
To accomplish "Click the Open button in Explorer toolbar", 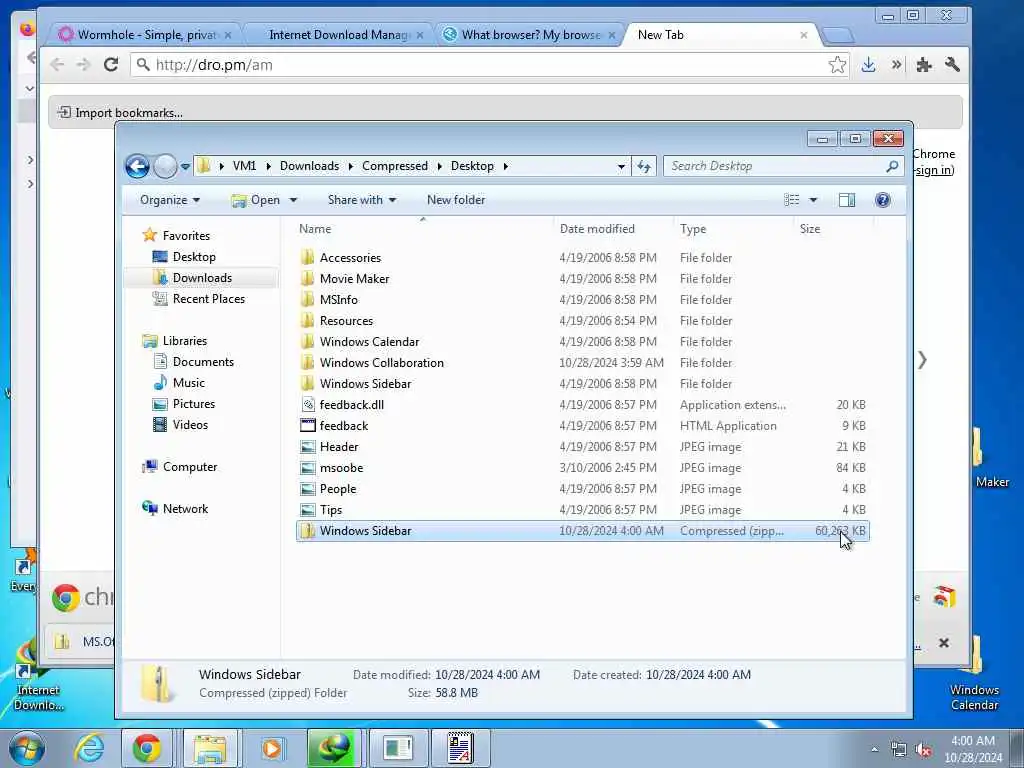I will (x=255, y=200).
